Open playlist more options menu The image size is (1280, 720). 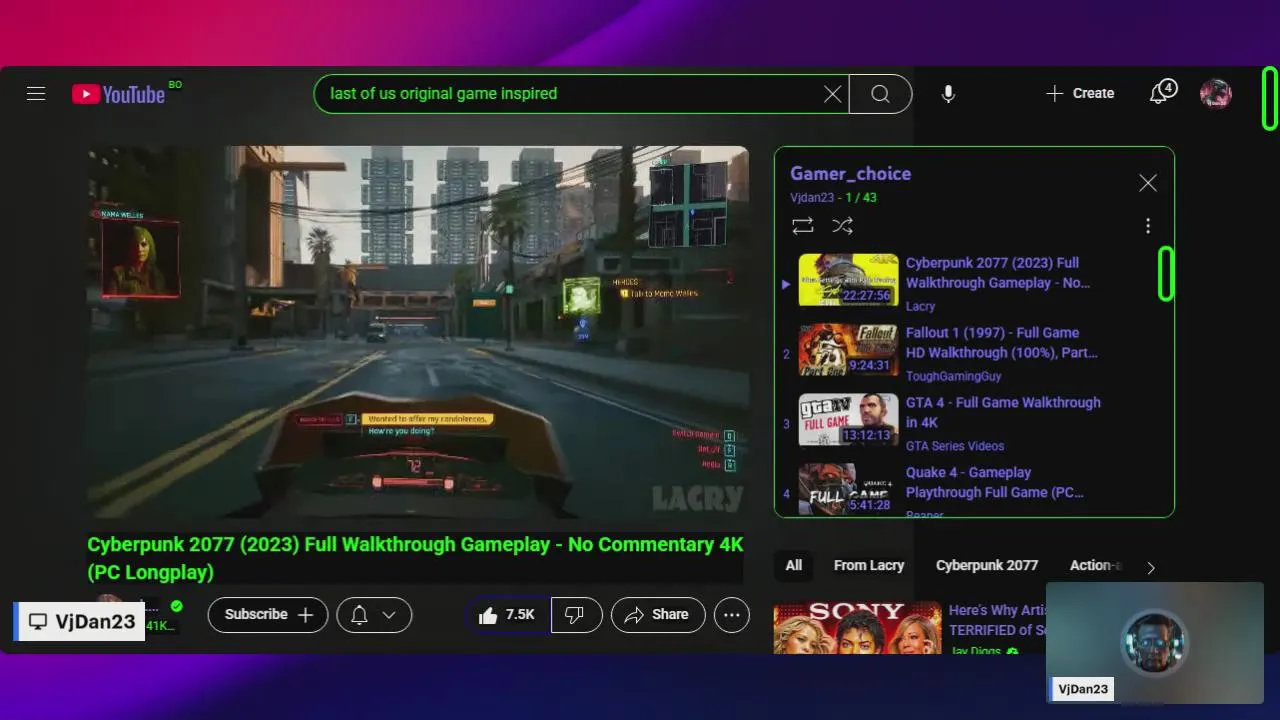point(1148,226)
